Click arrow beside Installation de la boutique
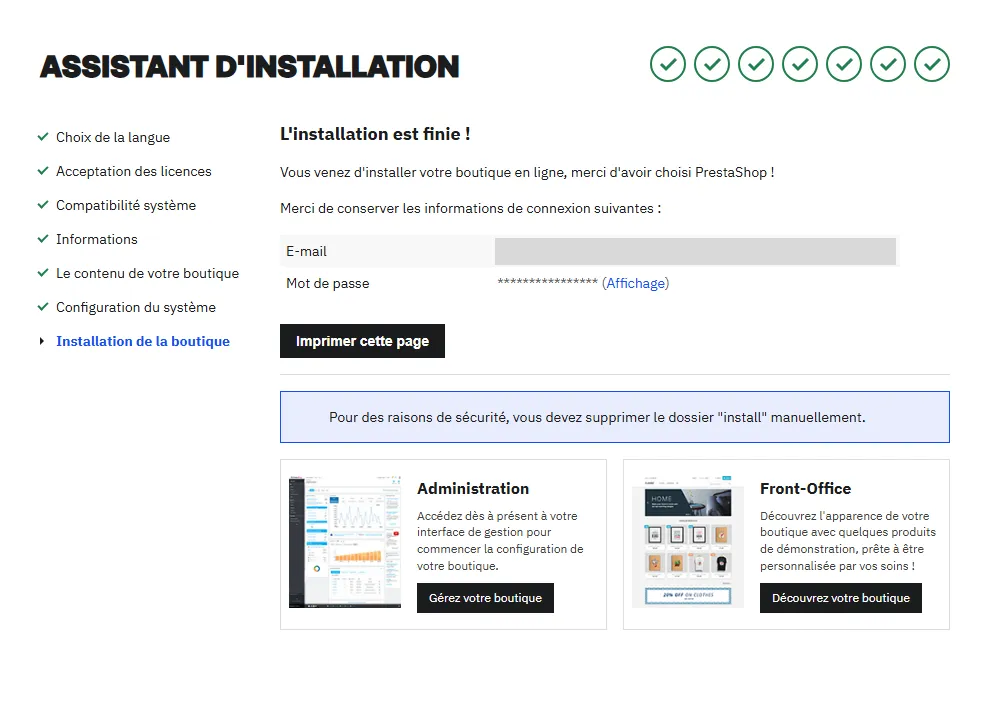Viewport: 990px width, 702px height. [42, 341]
